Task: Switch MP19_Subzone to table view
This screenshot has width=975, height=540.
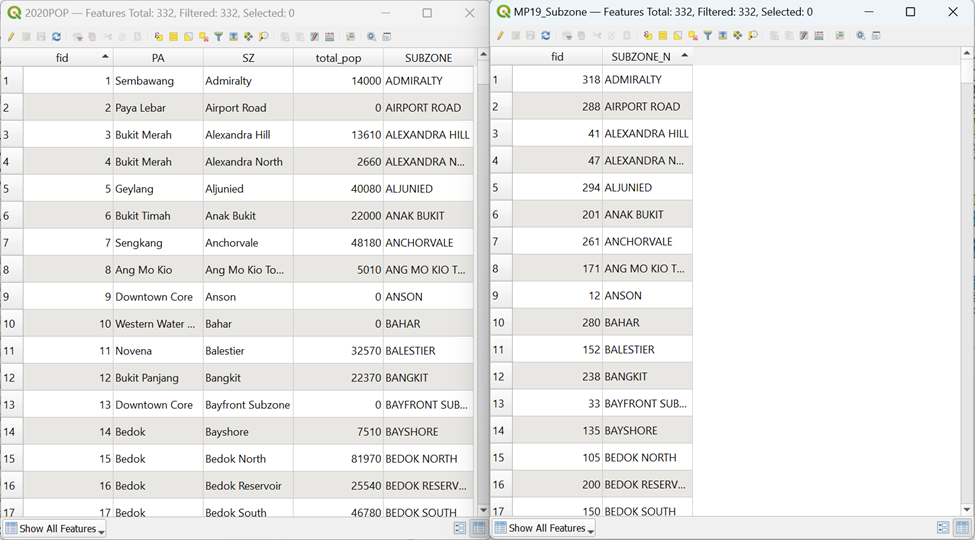Action: tap(962, 528)
